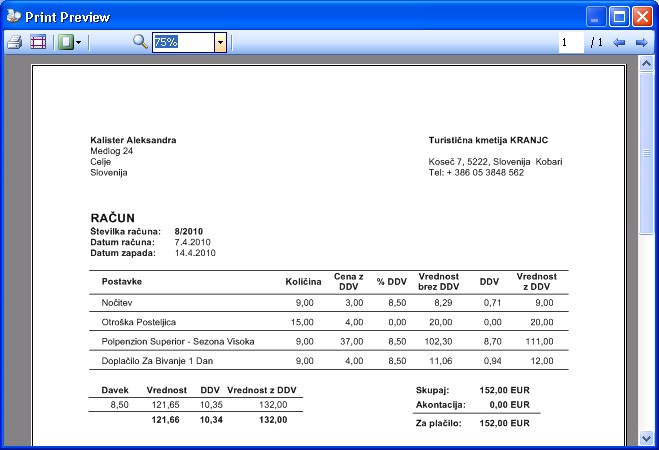
Task: Click the advance amount 0,00 EUR
Action: (x=509, y=405)
